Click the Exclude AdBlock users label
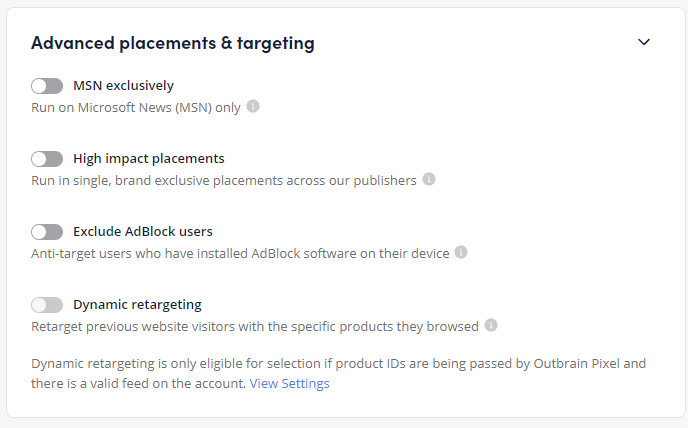 pyautogui.click(x=143, y=231)
